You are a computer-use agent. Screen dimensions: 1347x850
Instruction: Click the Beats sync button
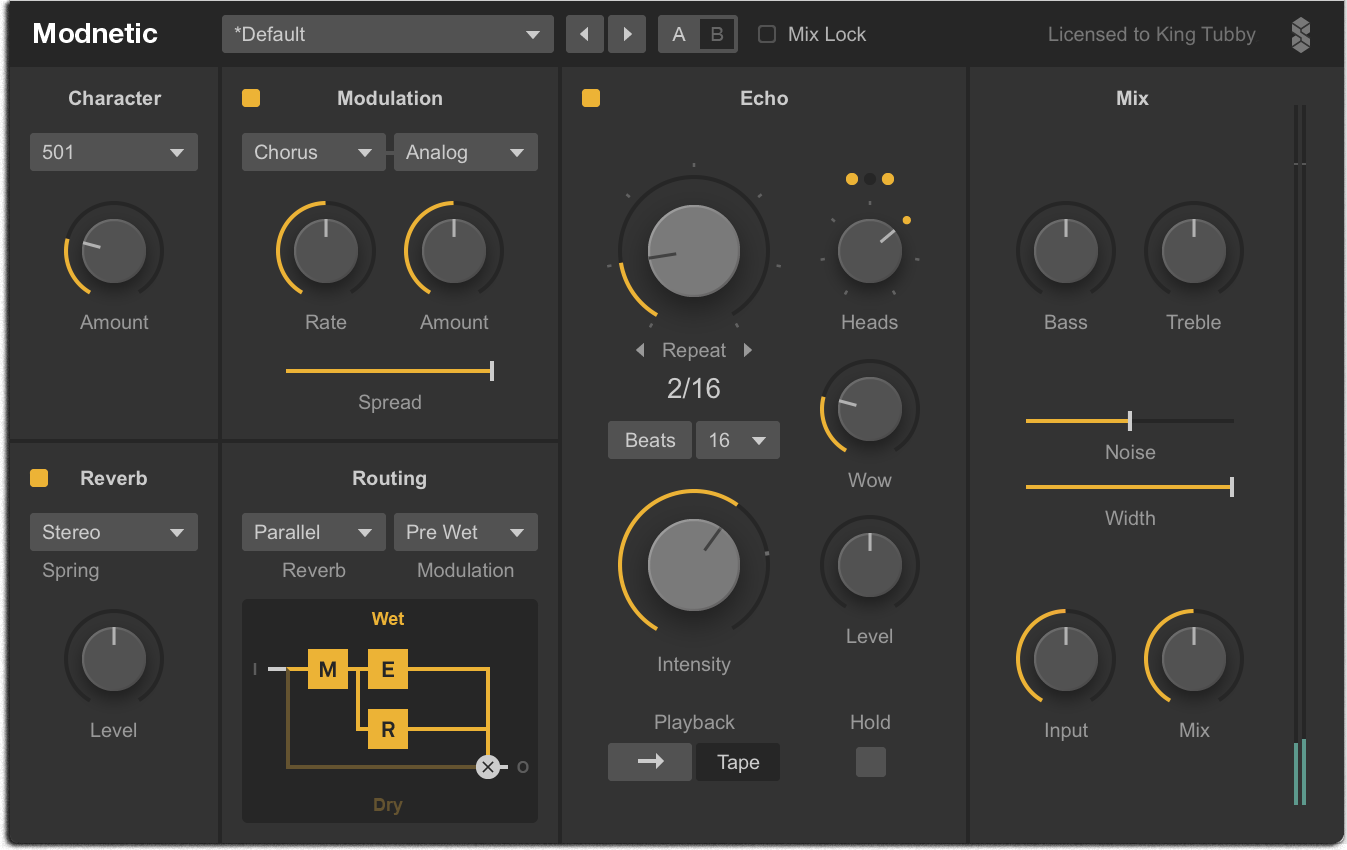(649, 440)
